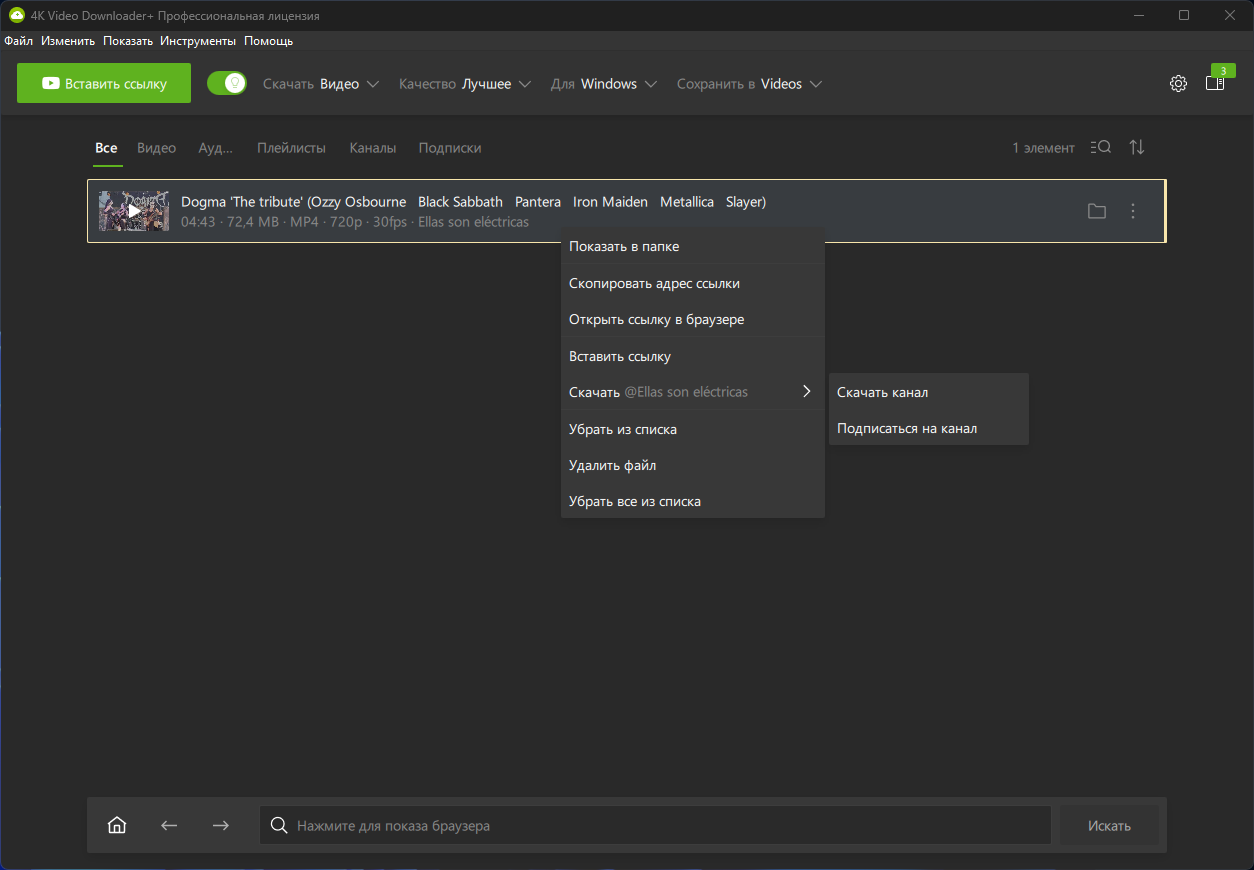Open the Для Windows dropdown
Image resolution: width=1254 pixels, height=870 pixels.
tap(604, 84)
